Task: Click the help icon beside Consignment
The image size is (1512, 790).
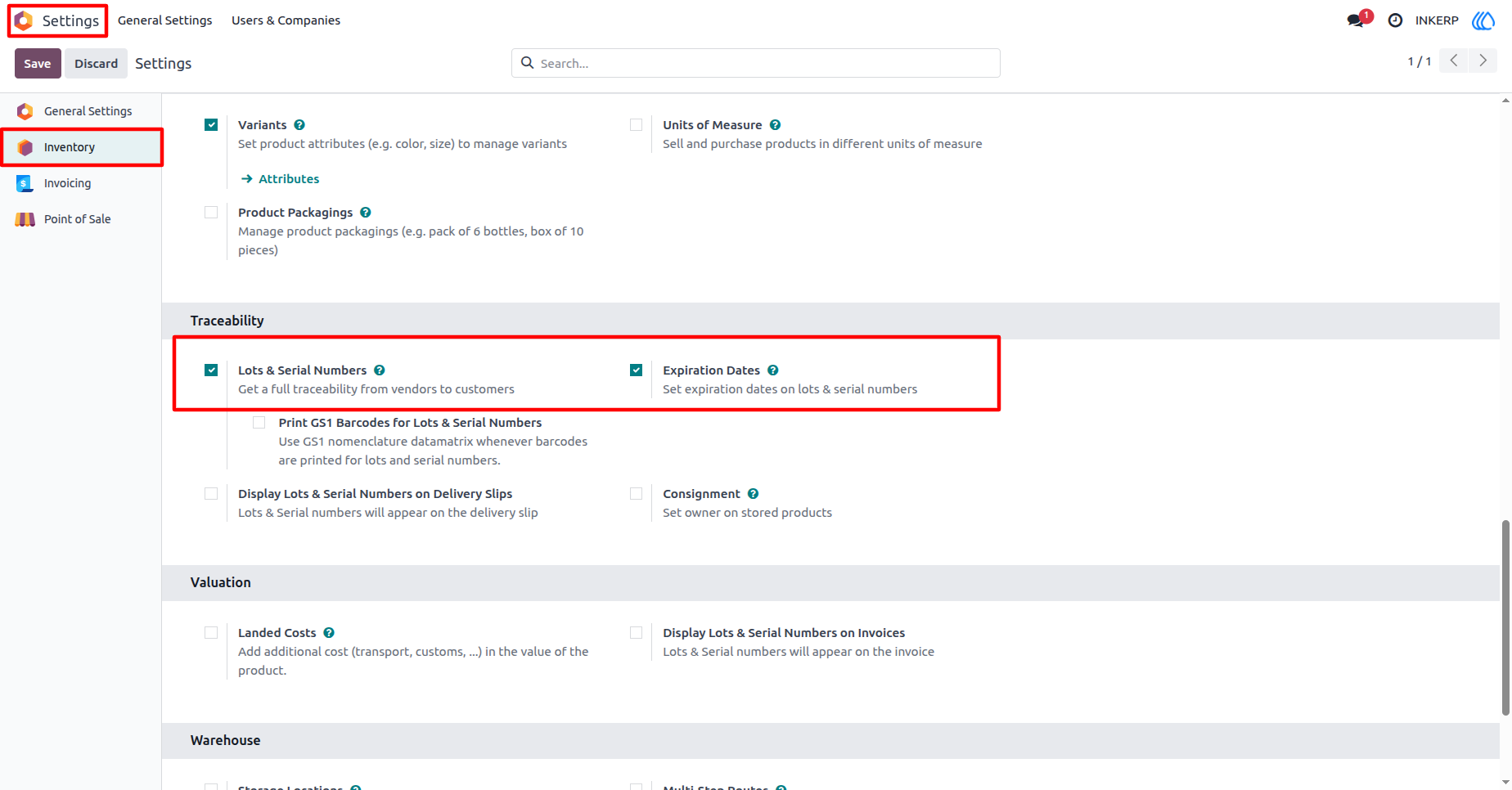Action: 754,494
